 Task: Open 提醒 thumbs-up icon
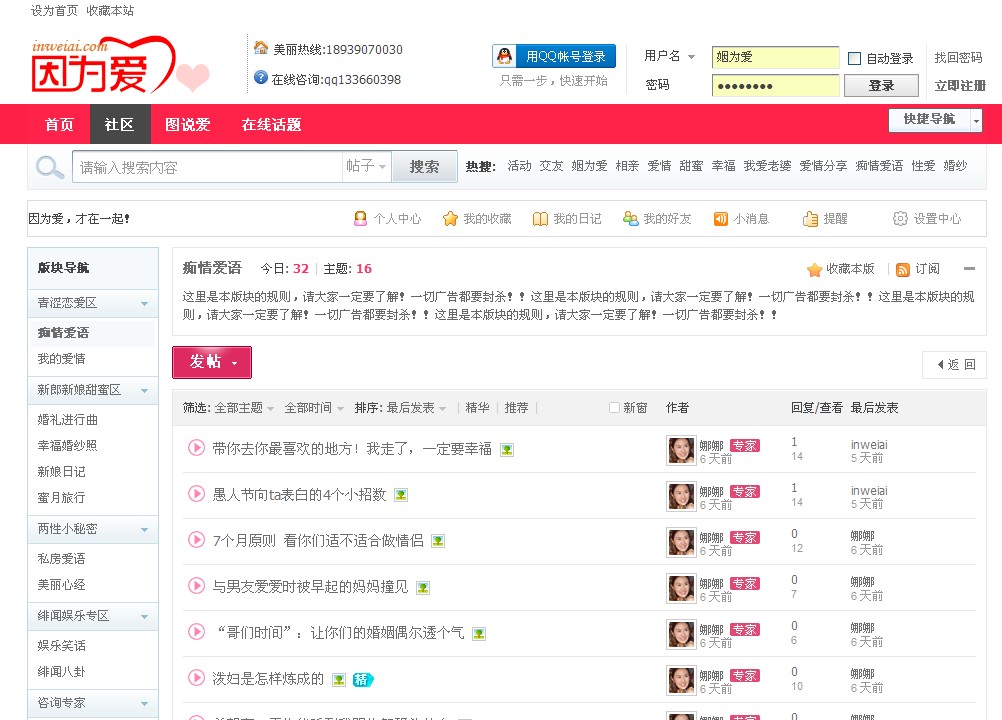[810, 218]
